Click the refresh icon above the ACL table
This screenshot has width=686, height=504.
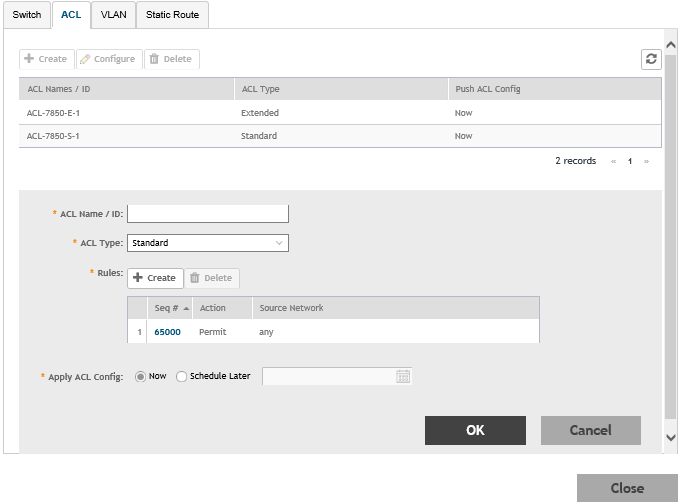(651, 59)
